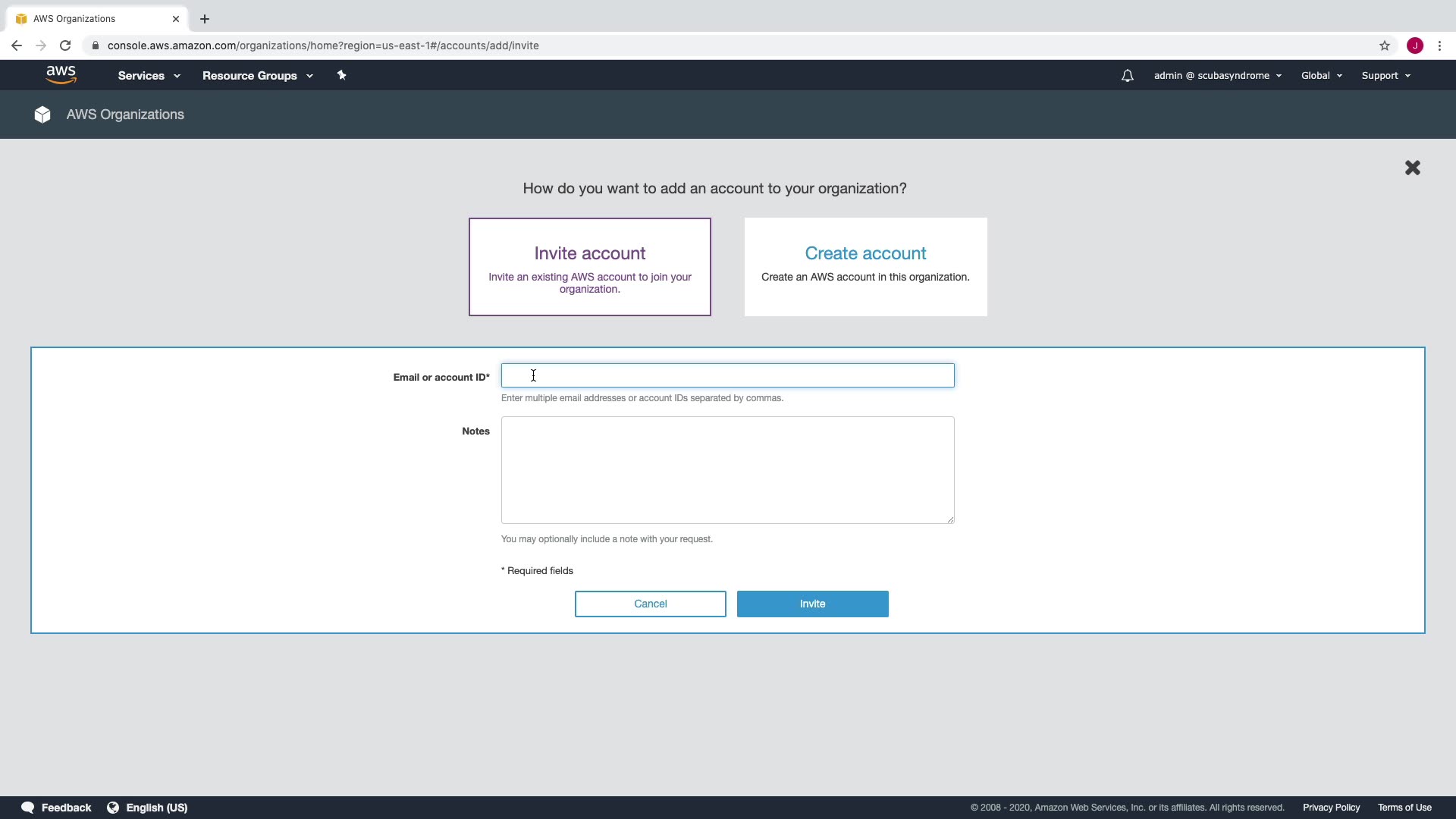Select the Invite account option card
This screenshot has height=819, width=1456.
pos(589,266)
